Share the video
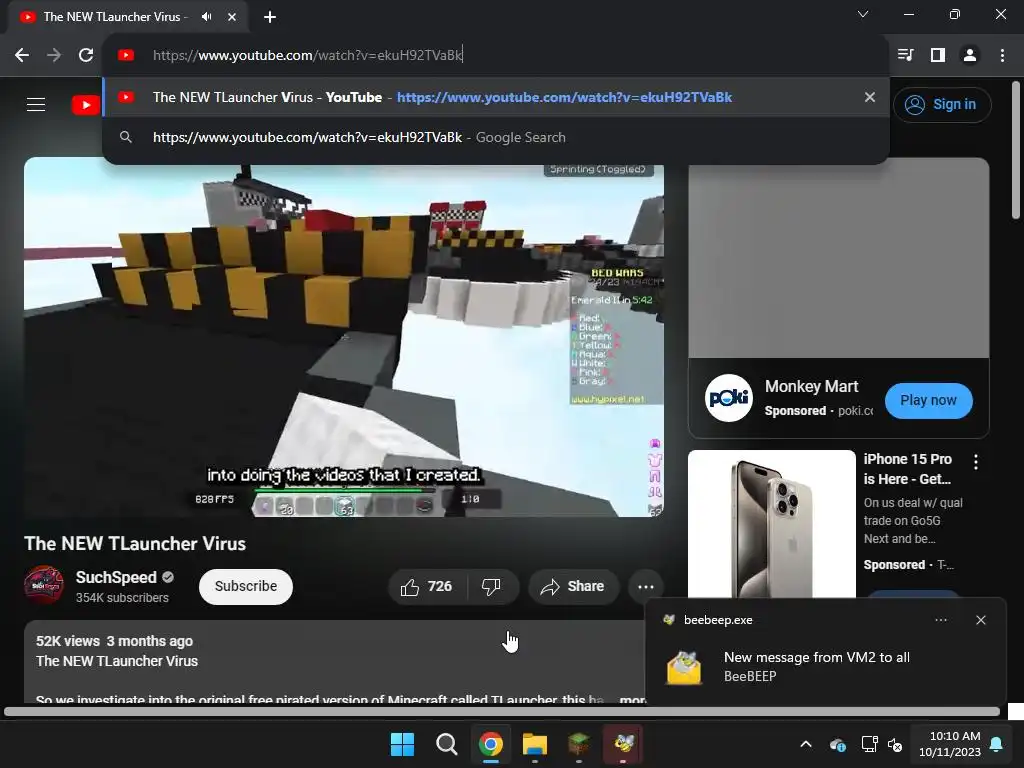The image size is (1024, 768). pyautogui.click(x=573, y=587)
